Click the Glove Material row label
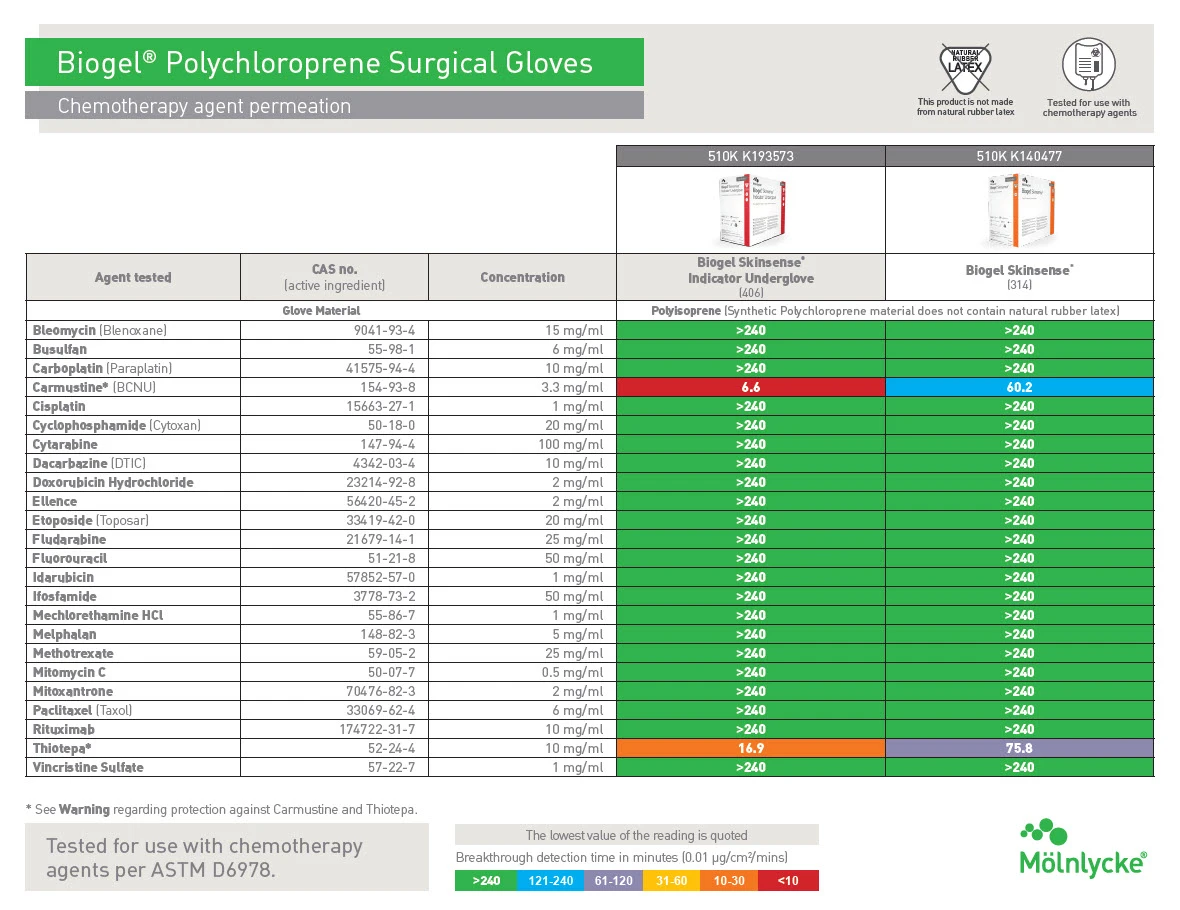Image resolution: width=1180 pixels, height=910 pixels. pyautogui.click(x=321, y=311)
